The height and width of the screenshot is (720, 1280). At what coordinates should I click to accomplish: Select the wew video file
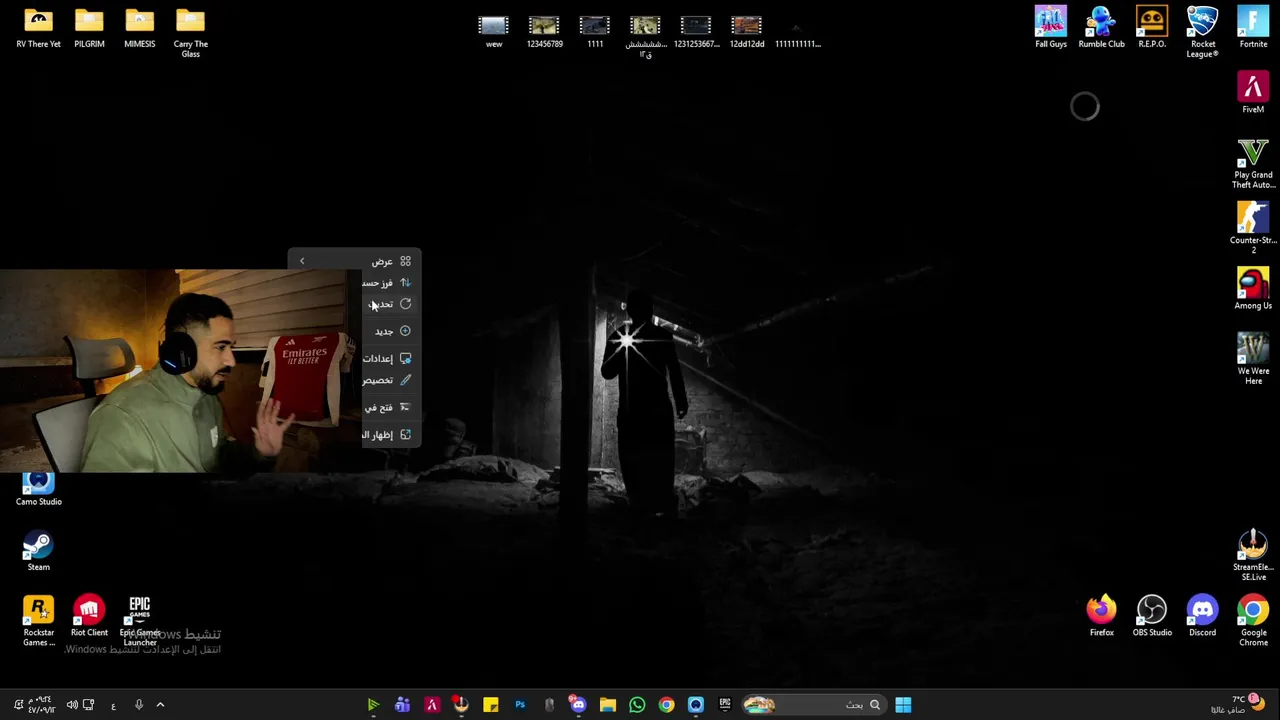tap(494, 31)
